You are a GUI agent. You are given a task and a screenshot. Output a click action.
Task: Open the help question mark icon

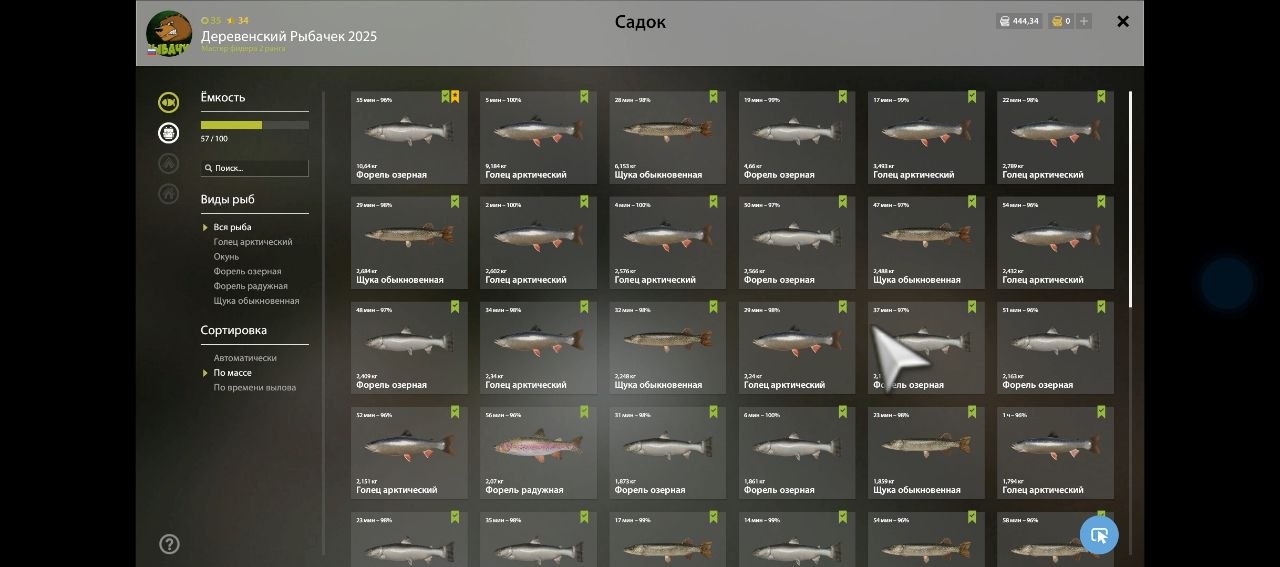pos(169,544)
